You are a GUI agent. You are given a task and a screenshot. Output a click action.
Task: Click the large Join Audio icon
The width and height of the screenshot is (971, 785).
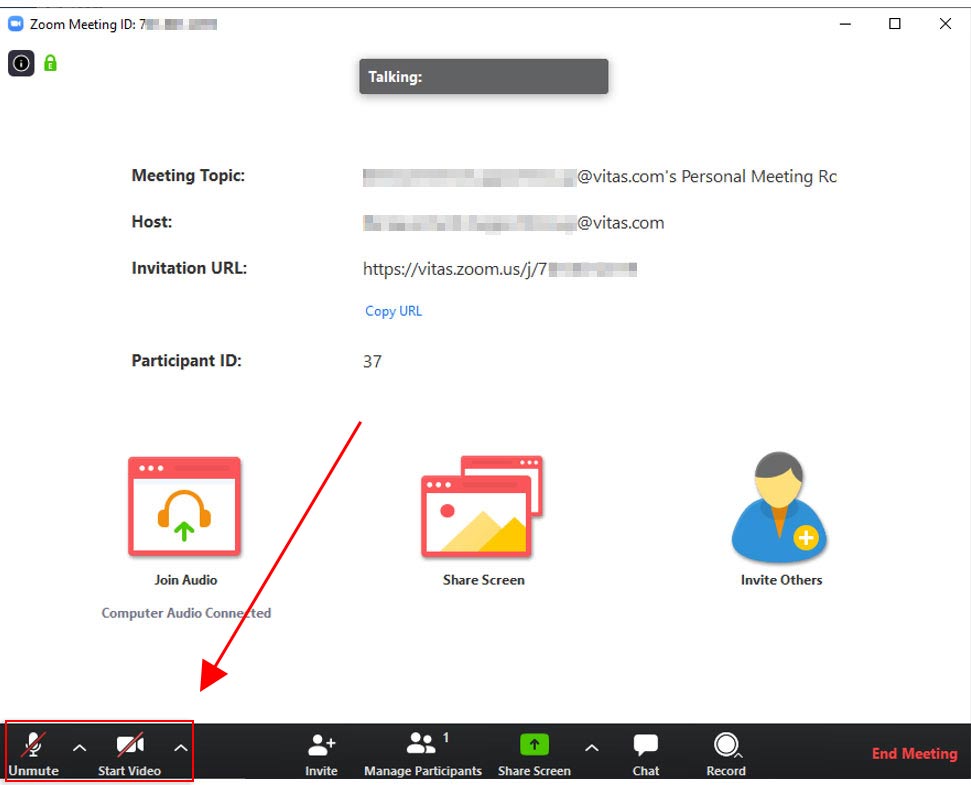(x=184, y=507)
